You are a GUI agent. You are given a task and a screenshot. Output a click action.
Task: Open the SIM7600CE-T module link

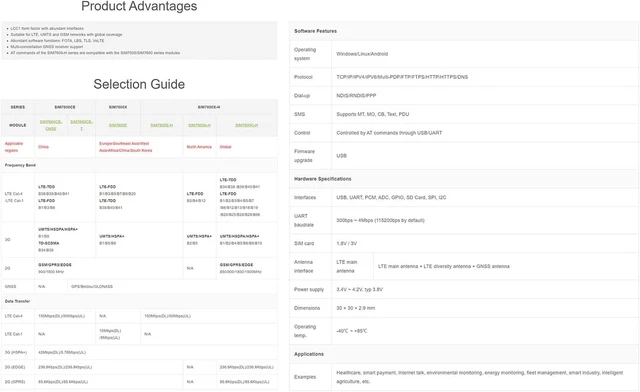[x=81, y=125]
